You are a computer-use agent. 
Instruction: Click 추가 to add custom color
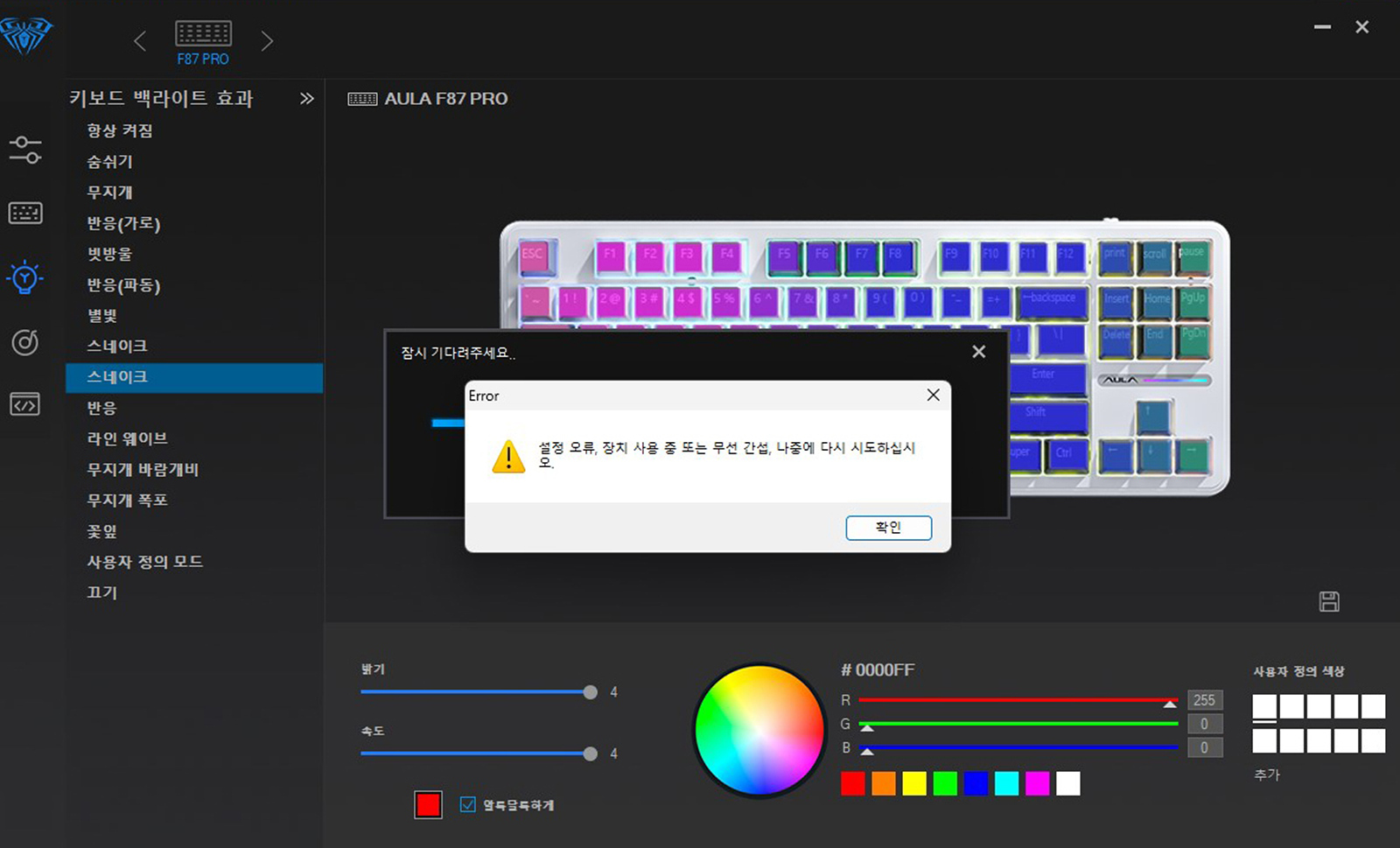[x=1267, y=774]
